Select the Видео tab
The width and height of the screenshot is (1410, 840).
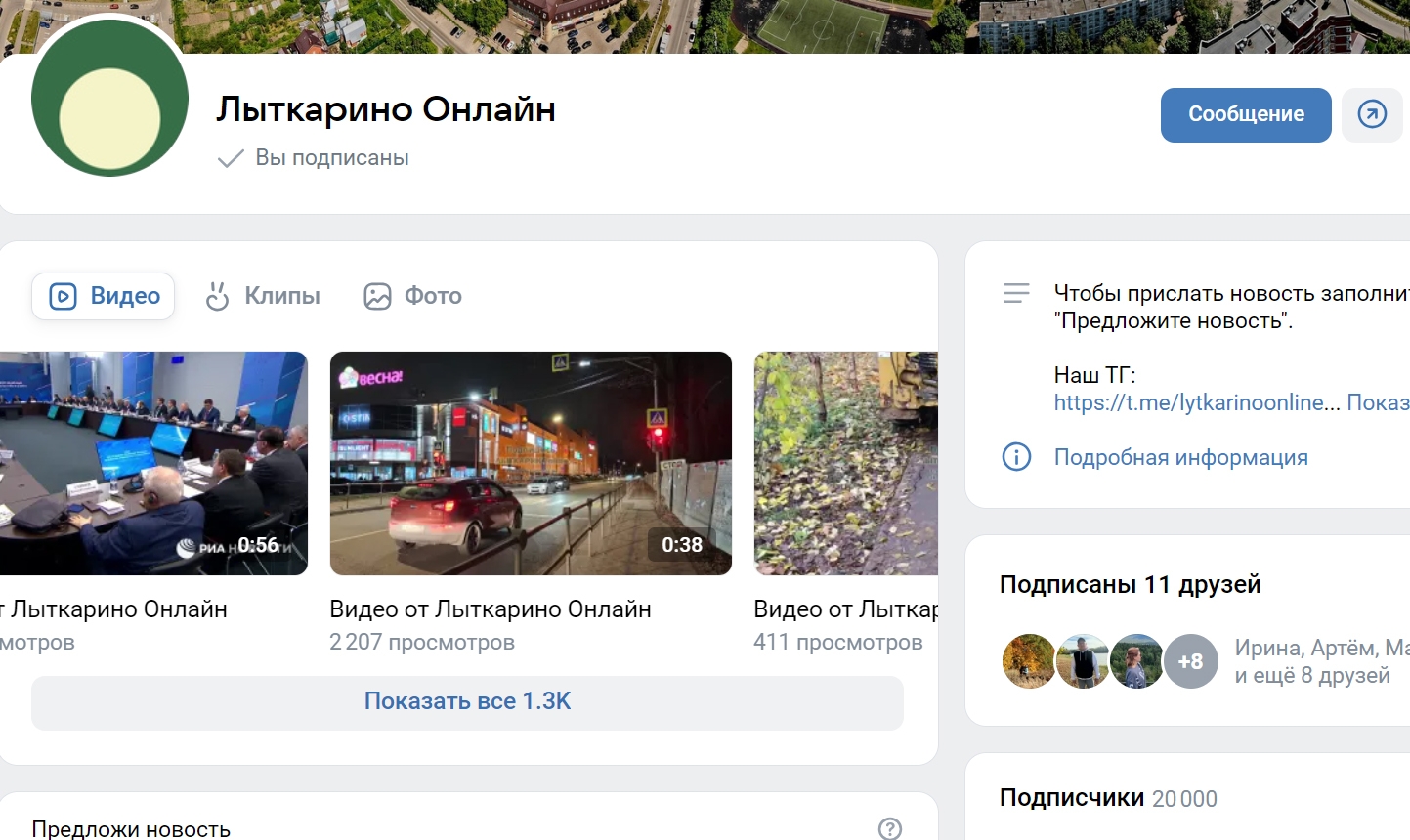(x=104, y=296)
